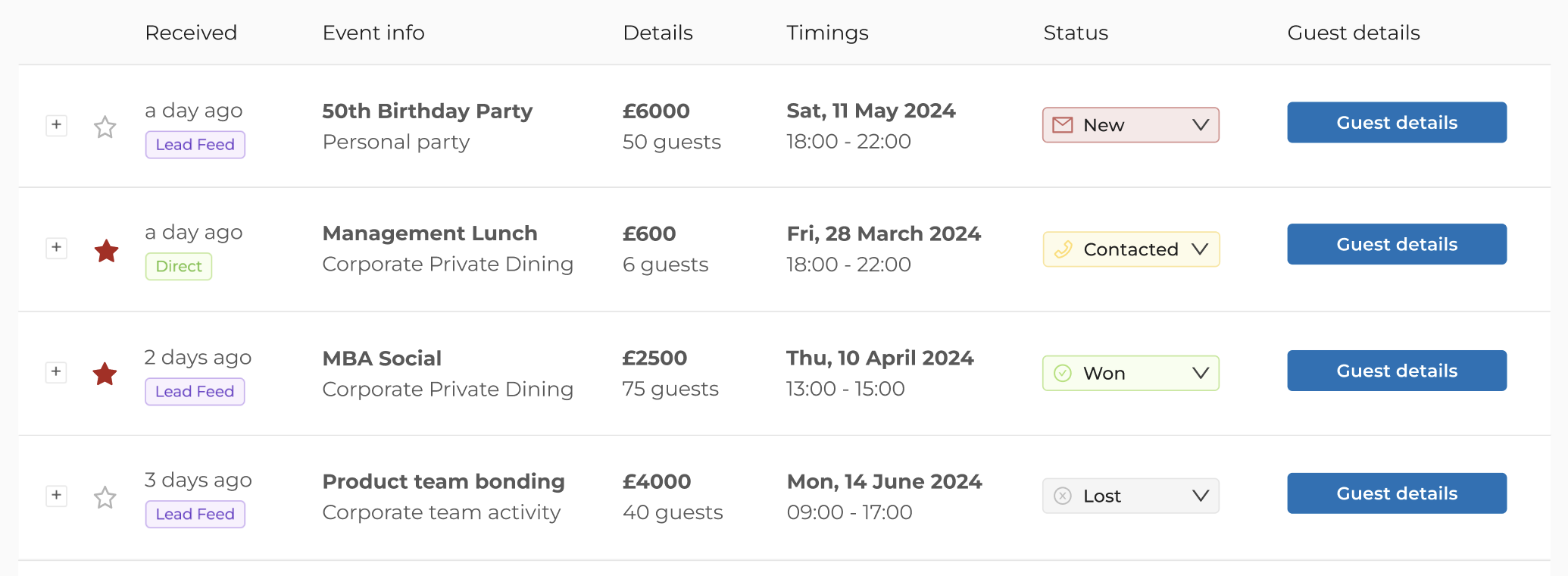View Guest details for 50th Birthday Party
This screenshot has height=576, width=1568.
coord(1397,122)
